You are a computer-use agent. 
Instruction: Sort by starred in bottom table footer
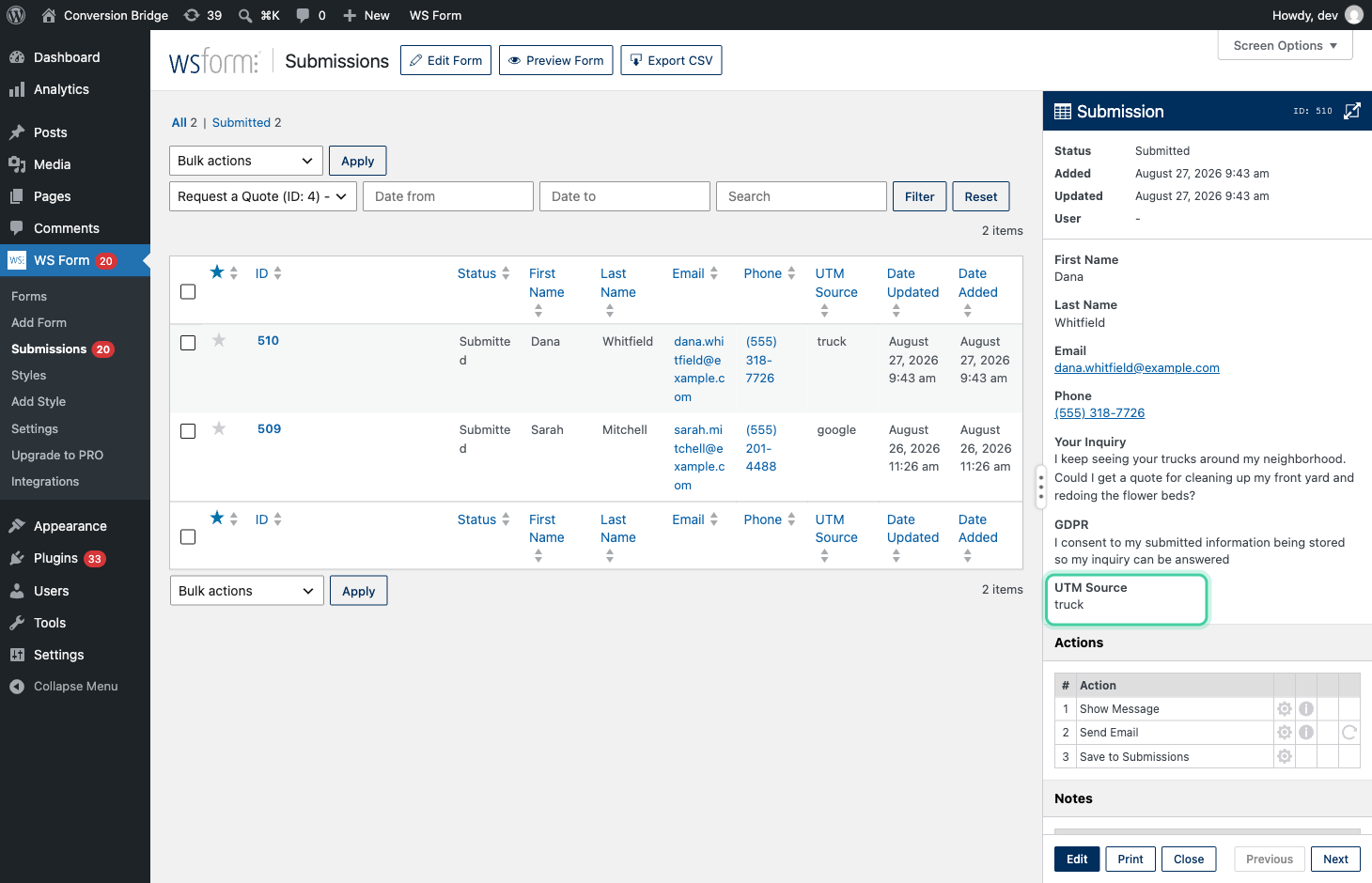pyautogui.click(x=224, y=519)
